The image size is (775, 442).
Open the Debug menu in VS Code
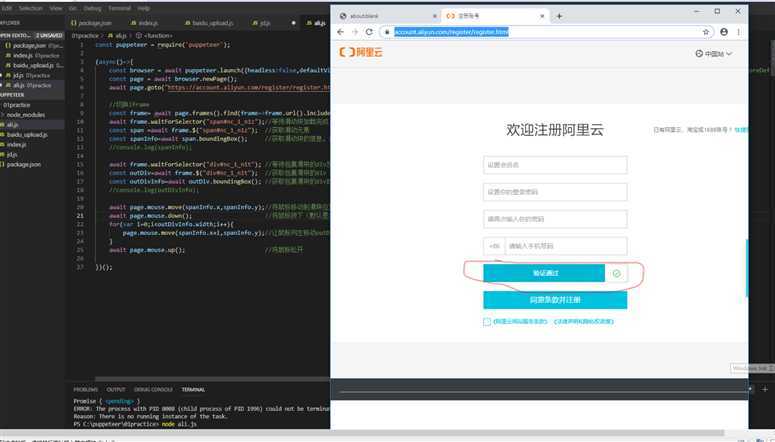coord(92,8)
